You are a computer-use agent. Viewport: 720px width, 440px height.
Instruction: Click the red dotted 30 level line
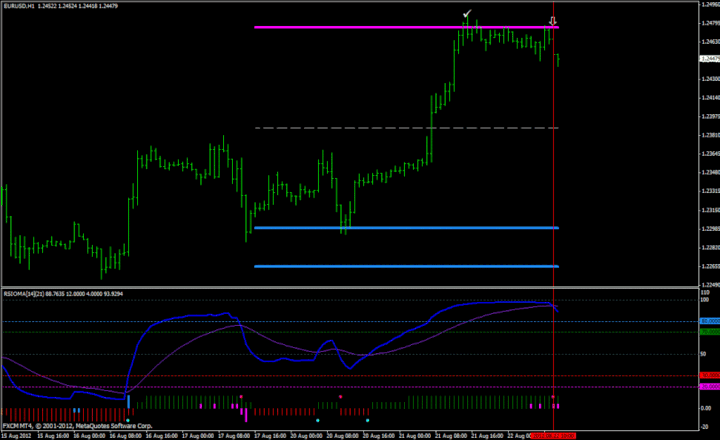tap(349, 376)
